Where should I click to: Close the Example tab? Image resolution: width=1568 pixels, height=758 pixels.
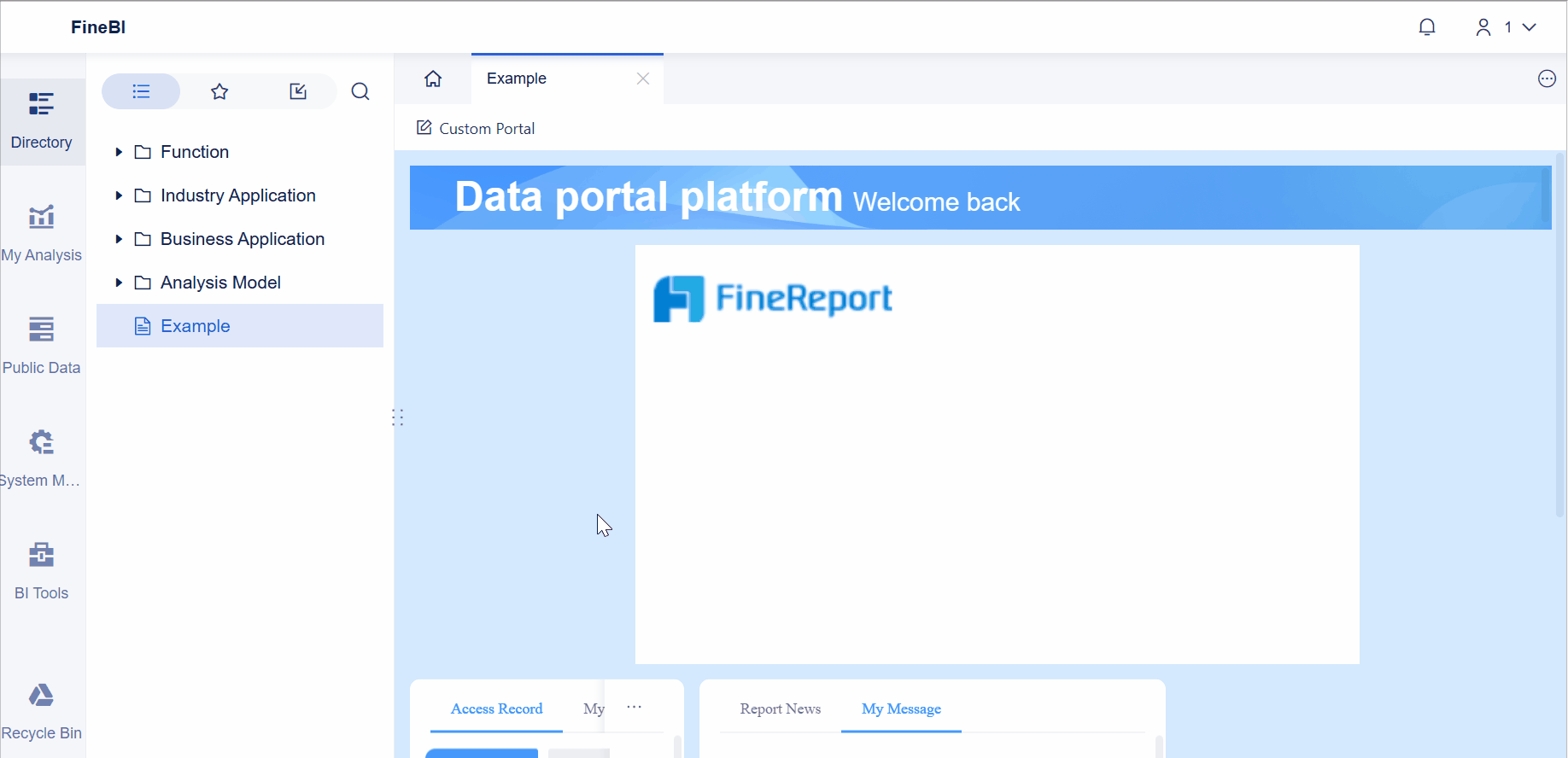(643, 79)
